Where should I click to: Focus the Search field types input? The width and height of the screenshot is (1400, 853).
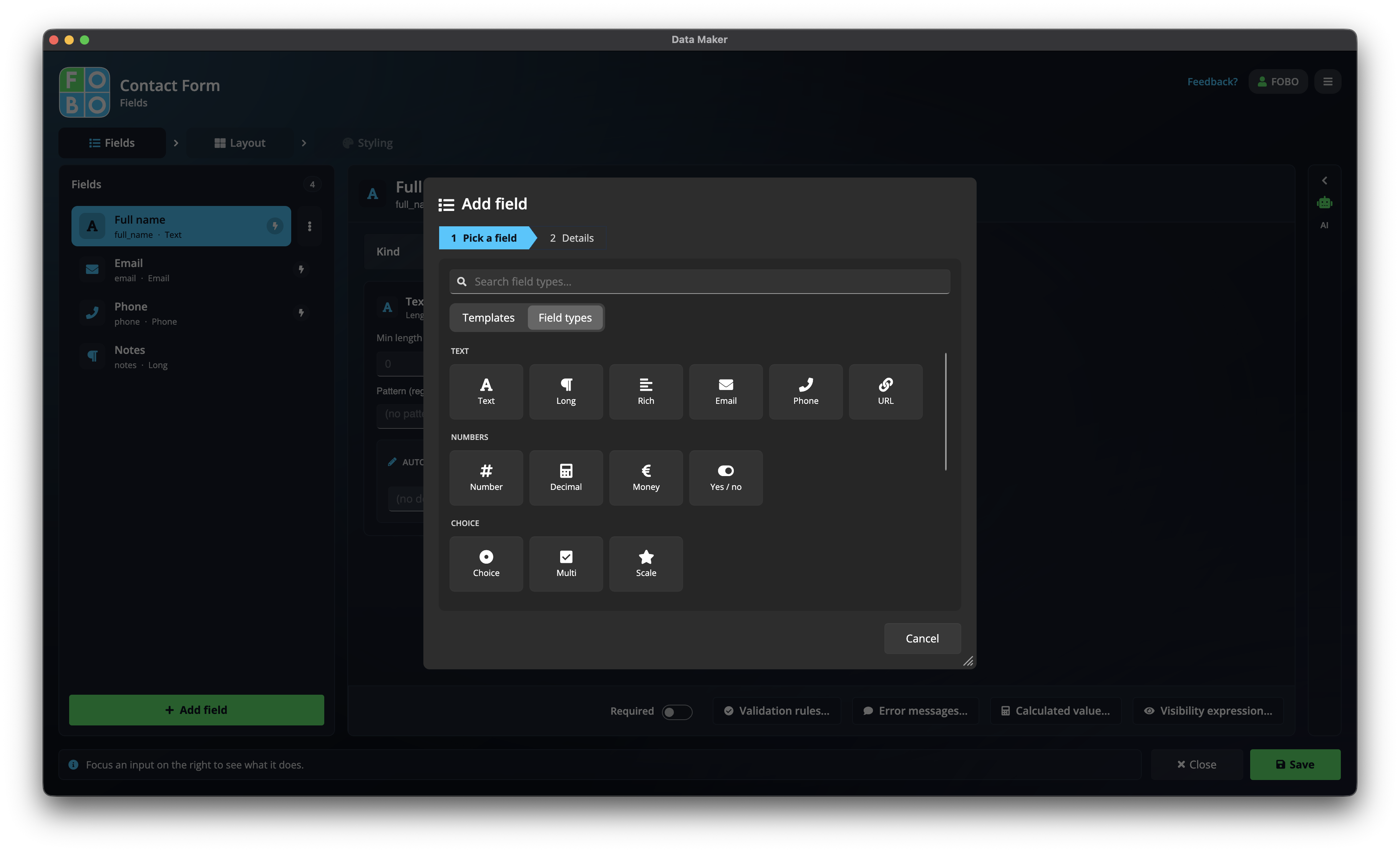tap(700, 282)
